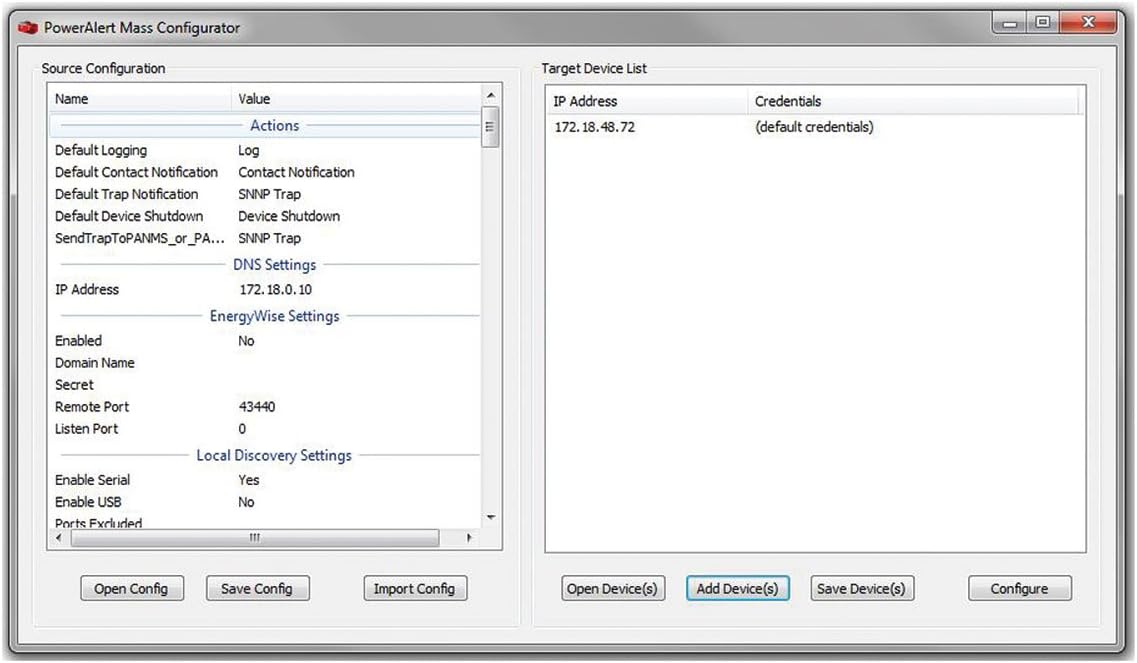Screen dimensions: 1137x663
Task: Click the Value column header
Action: pos(356,99)
